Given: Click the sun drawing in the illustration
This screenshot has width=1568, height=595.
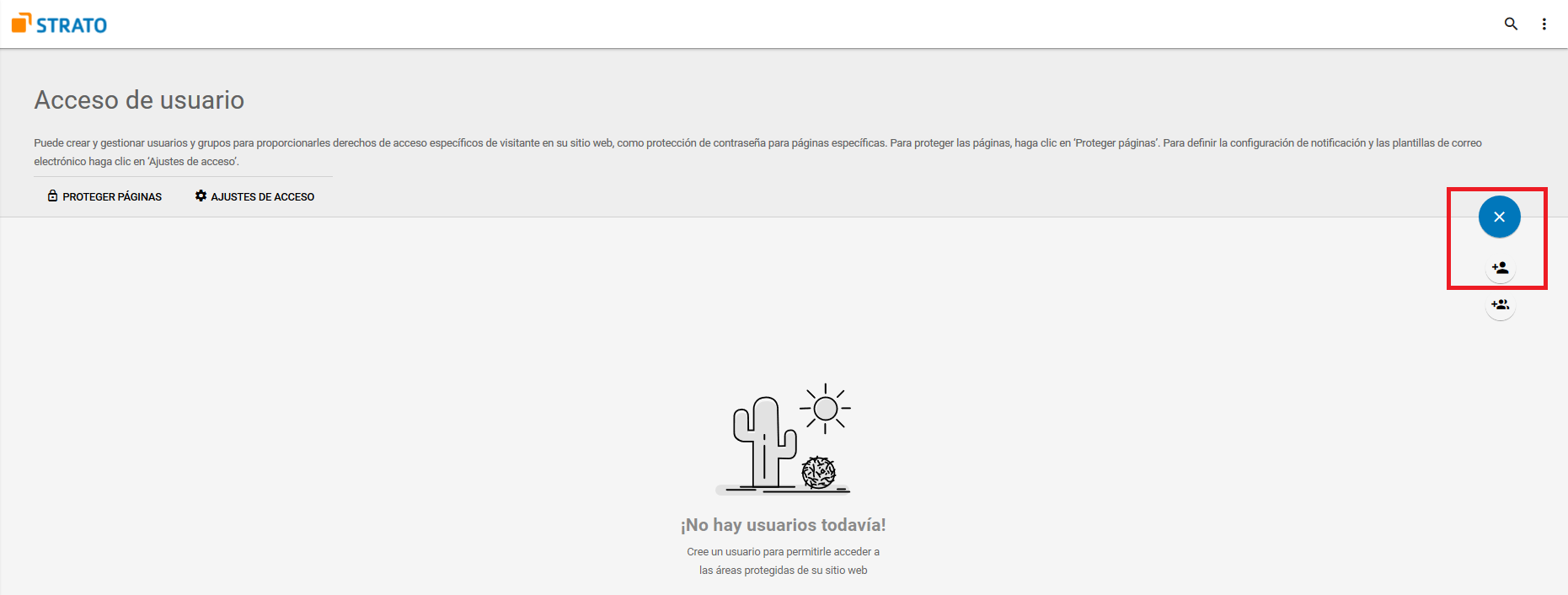Looking at the screenshot, I should click(x=825, y=409).
